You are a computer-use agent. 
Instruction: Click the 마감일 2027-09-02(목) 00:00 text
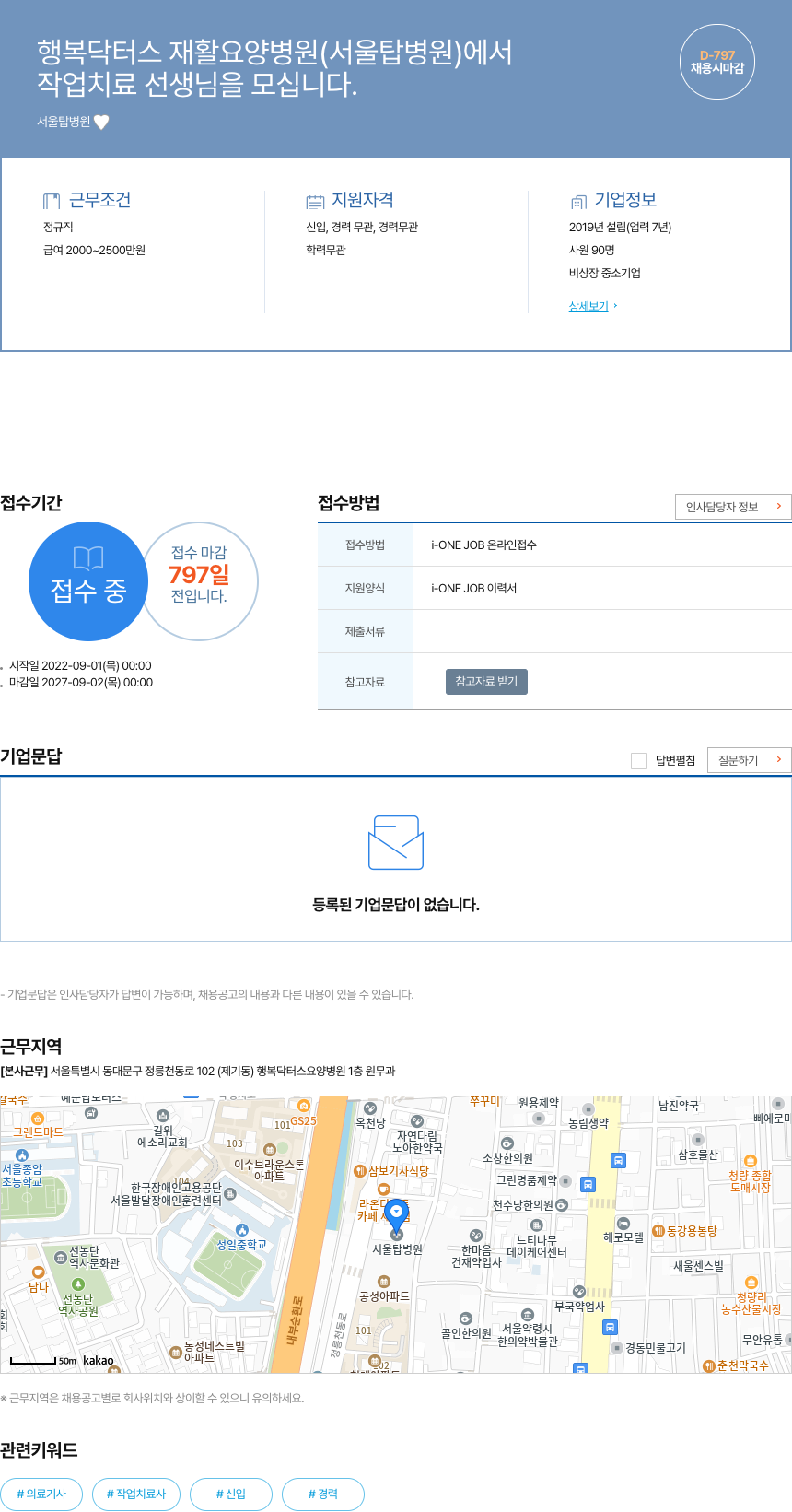[x=81, y=682]
